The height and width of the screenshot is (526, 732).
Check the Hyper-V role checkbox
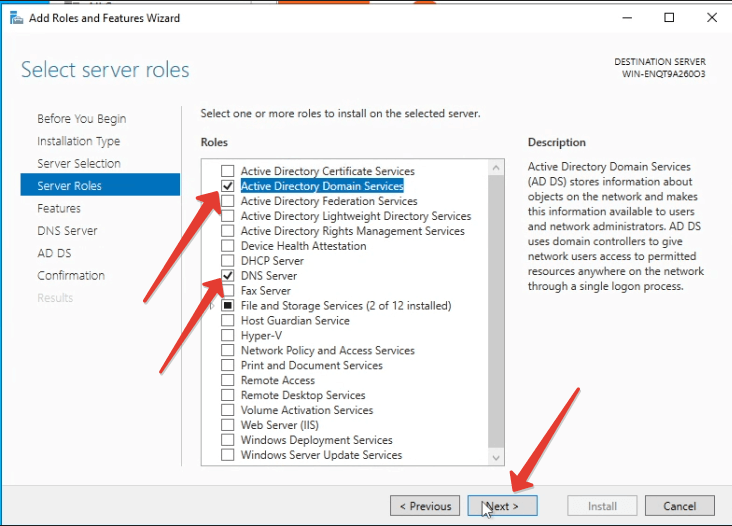227,335
